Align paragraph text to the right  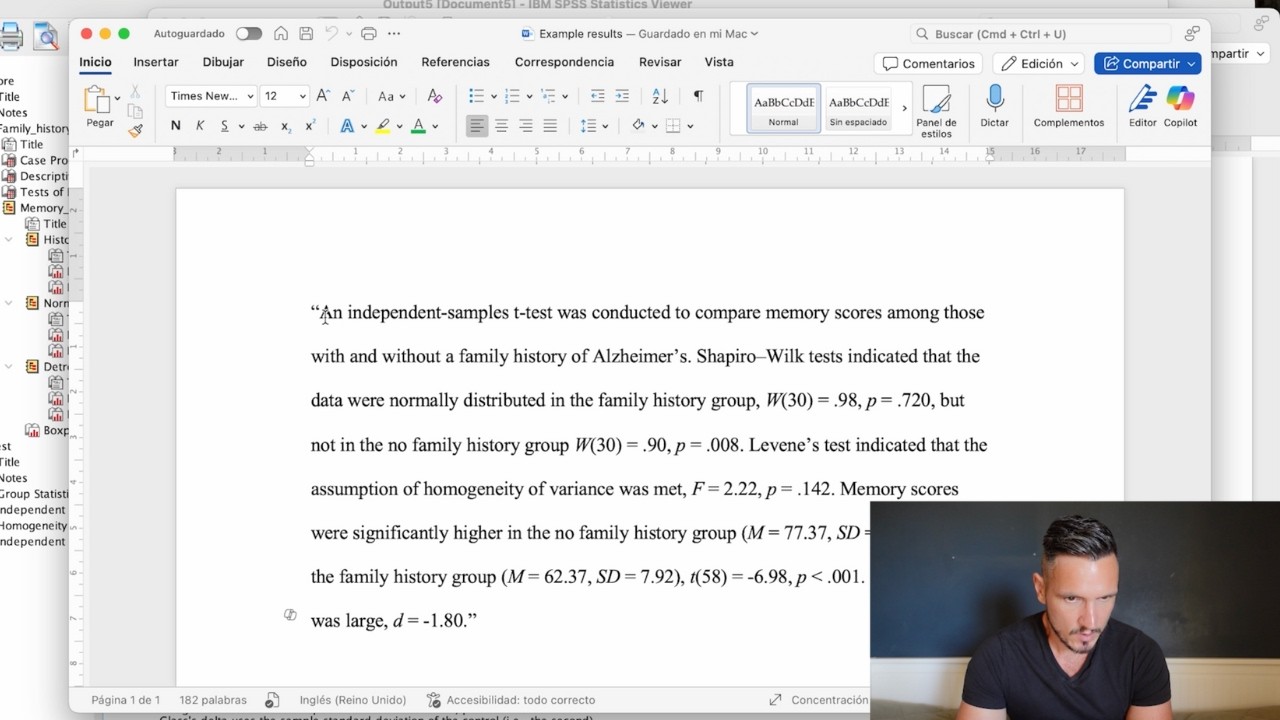coord(525,126)
